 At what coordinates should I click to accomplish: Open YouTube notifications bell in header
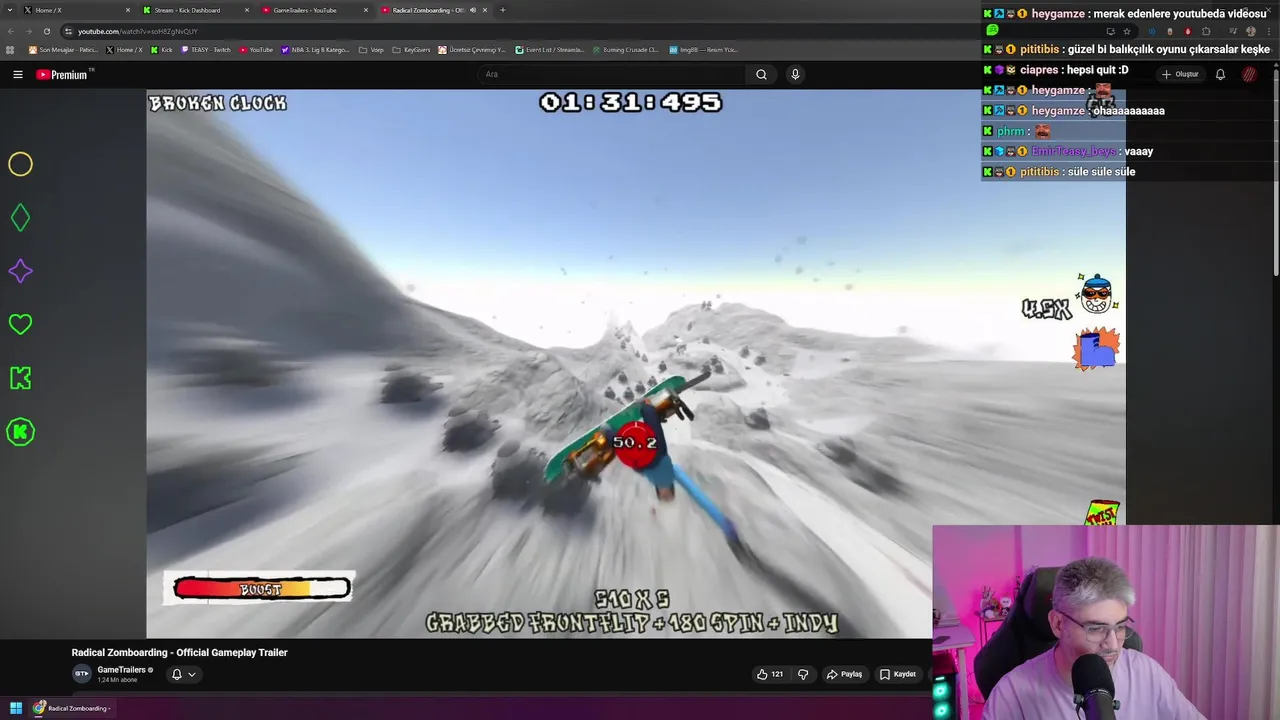click(x=1220, y=74)
